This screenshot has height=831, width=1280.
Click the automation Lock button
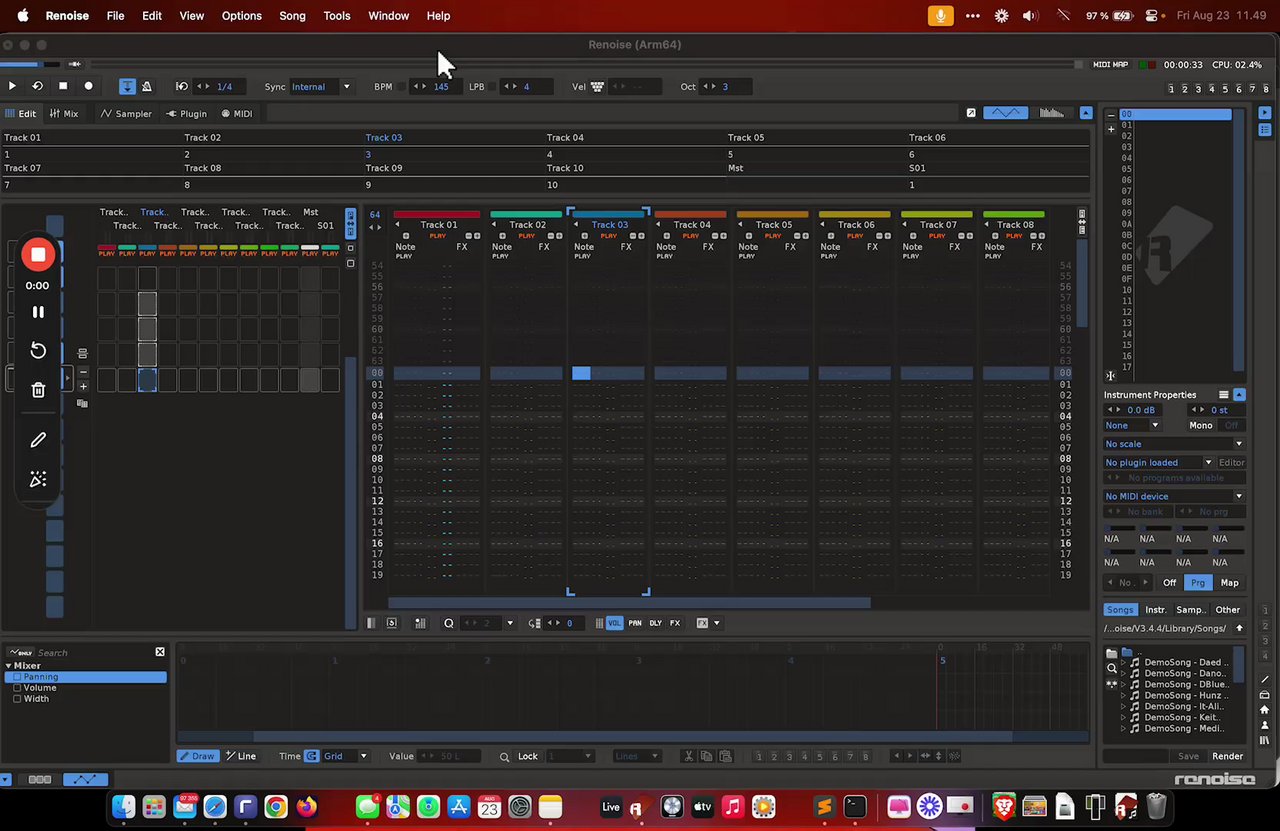[x=528, y=756]
